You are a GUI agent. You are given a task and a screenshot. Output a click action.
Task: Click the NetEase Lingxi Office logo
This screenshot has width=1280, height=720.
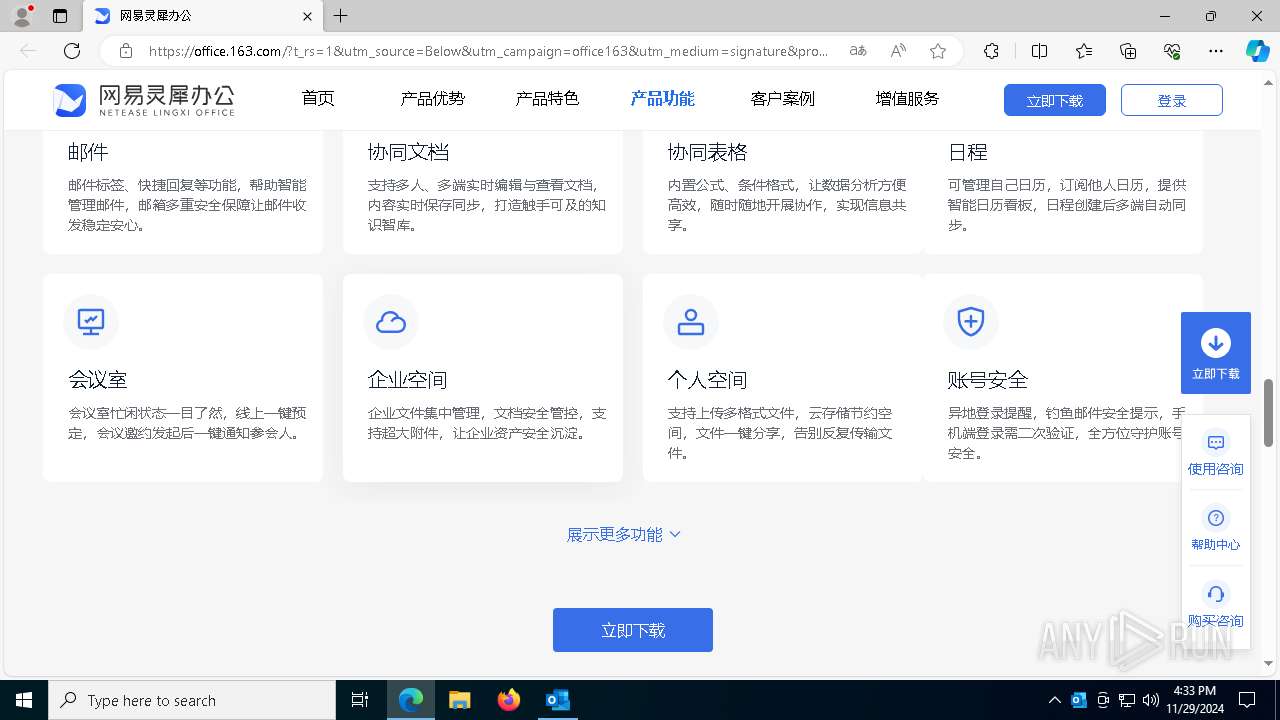coord(144,100)
